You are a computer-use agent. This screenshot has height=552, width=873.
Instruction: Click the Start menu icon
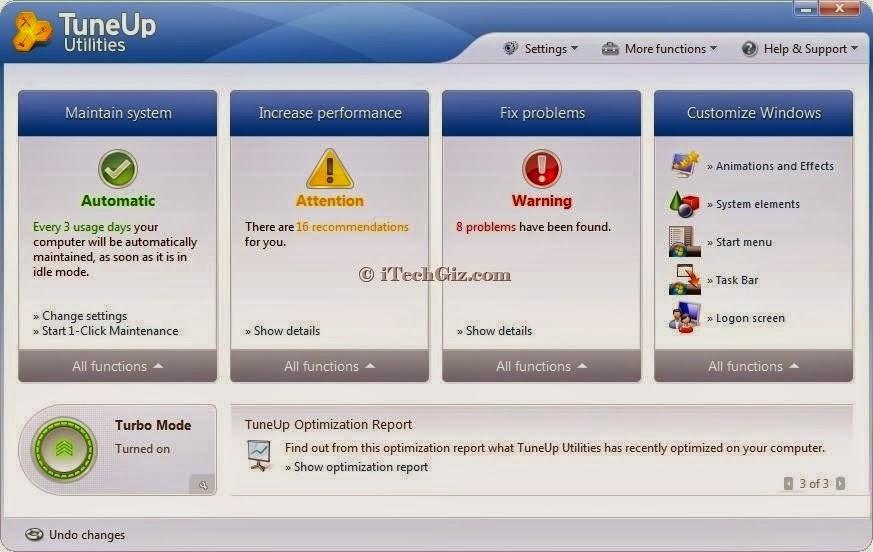click(x=684, y=241)
